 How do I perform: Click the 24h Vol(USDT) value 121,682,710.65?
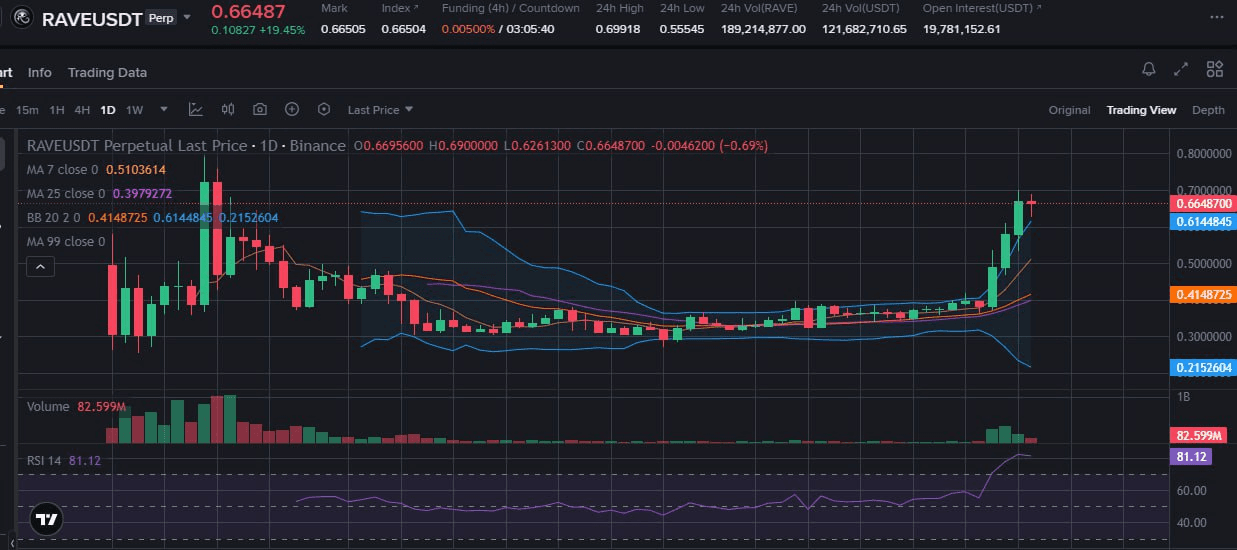pyautogui.click(x=864, y=29)
